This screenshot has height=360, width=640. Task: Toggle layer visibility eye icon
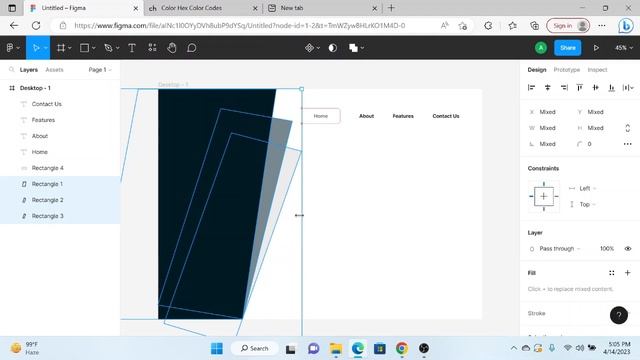(x=627, y=249)
